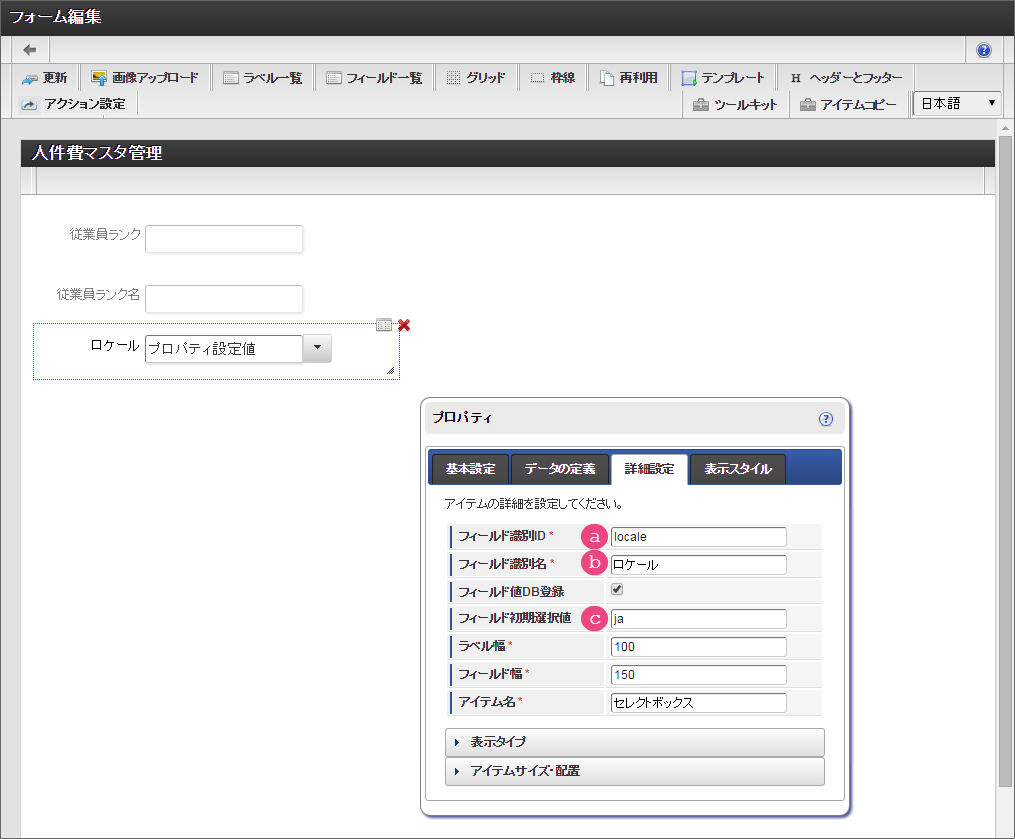The height and width of the screenshot is (839, 1015).
Task: Expand the 表示タイプ section
Action: [x=634, y=742]
